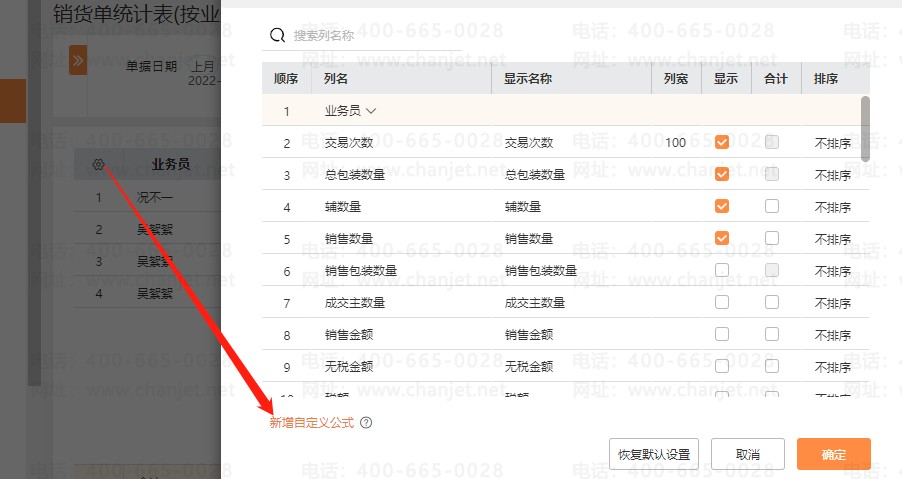
Task: Confirm with the 确定 button
Action: [x=834, y=454]
